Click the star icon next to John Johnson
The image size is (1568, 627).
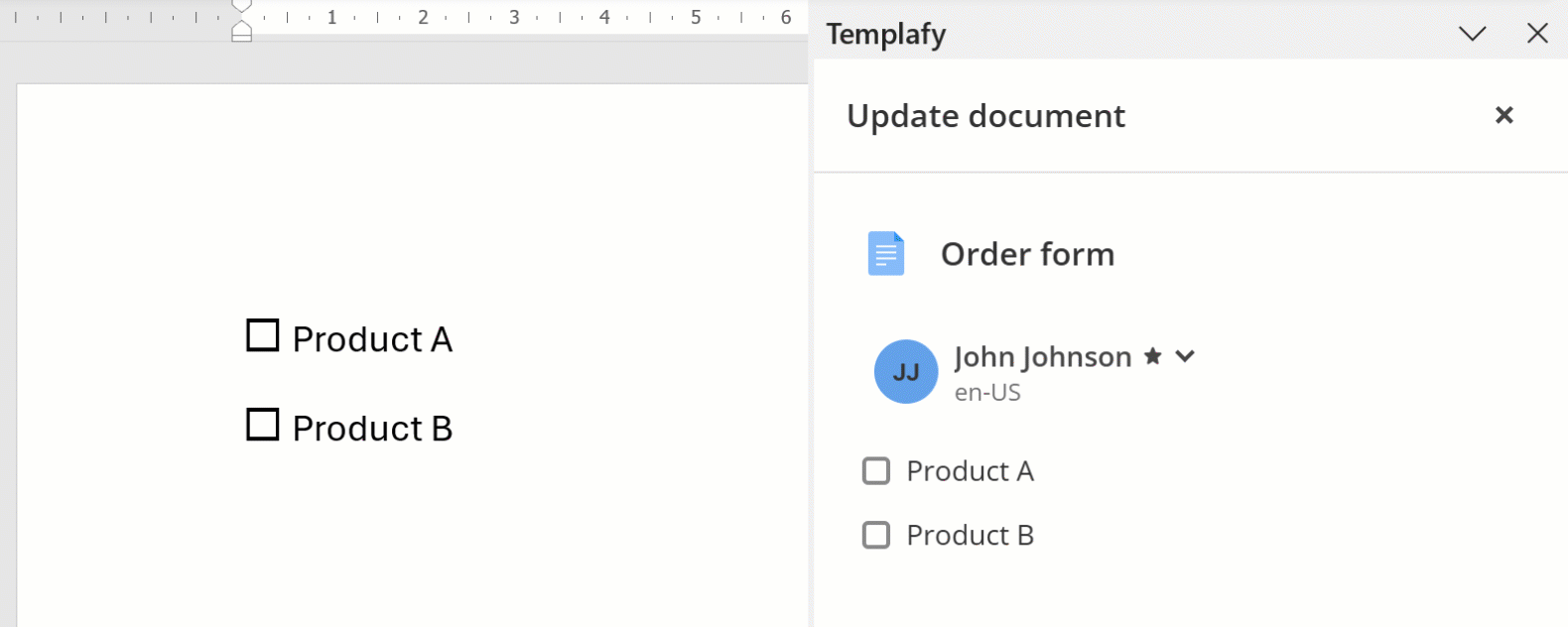(x=1152, y=356)
